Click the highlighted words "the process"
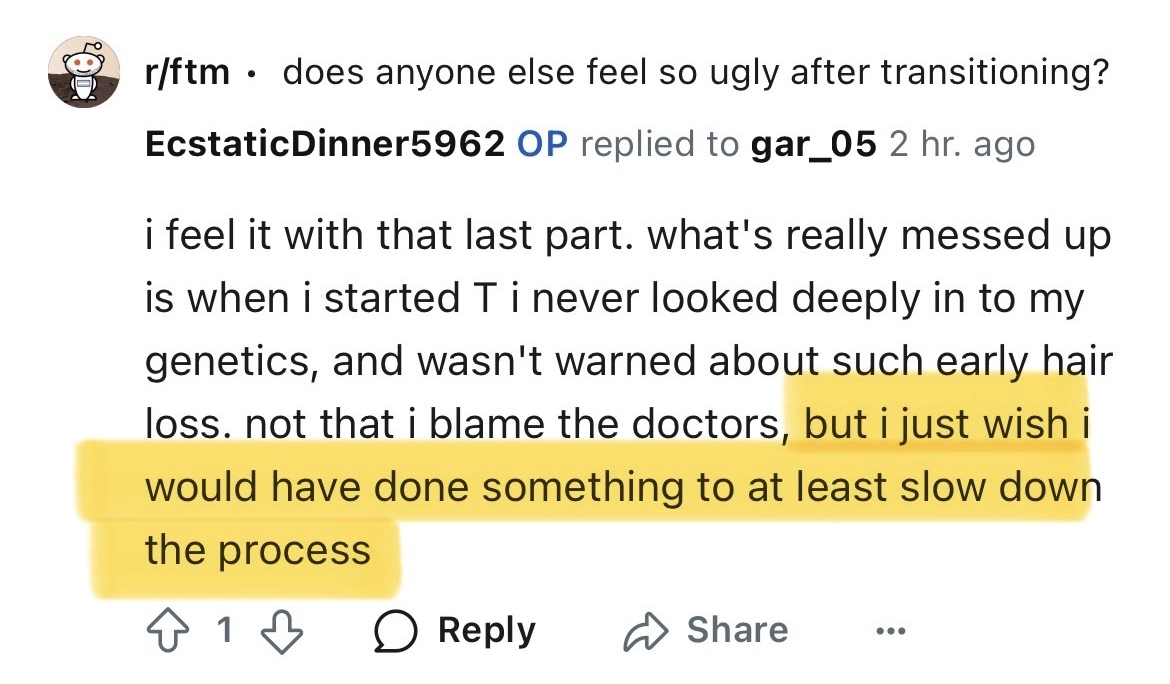Viewport: 1170px width, 684px height. pos(257,549)
